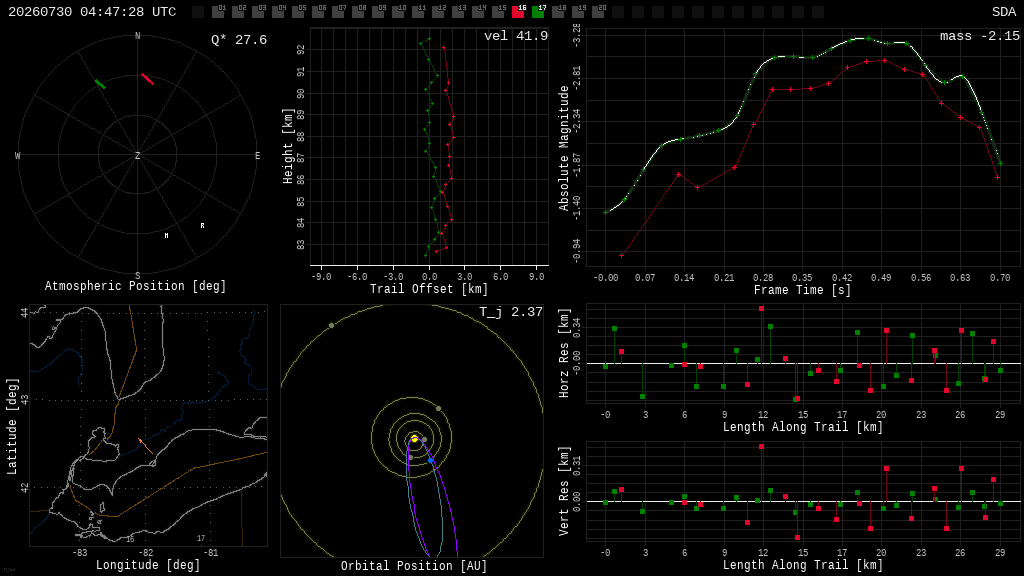This screenshot has height=576, width=1024.
Task: Select station box 06 in top bar
Action: coord(318,12)
